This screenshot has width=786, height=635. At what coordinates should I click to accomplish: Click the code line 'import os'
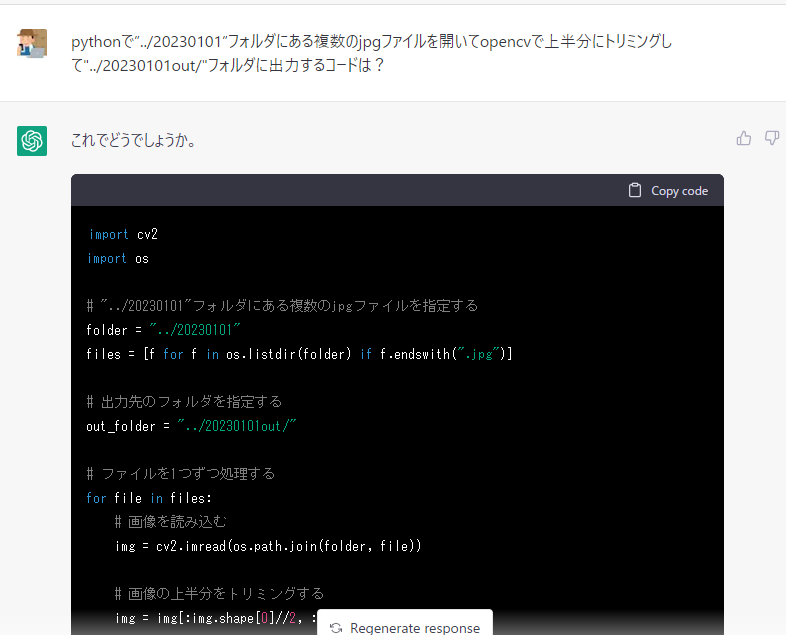pyautogui.click(x=118, y=259)
